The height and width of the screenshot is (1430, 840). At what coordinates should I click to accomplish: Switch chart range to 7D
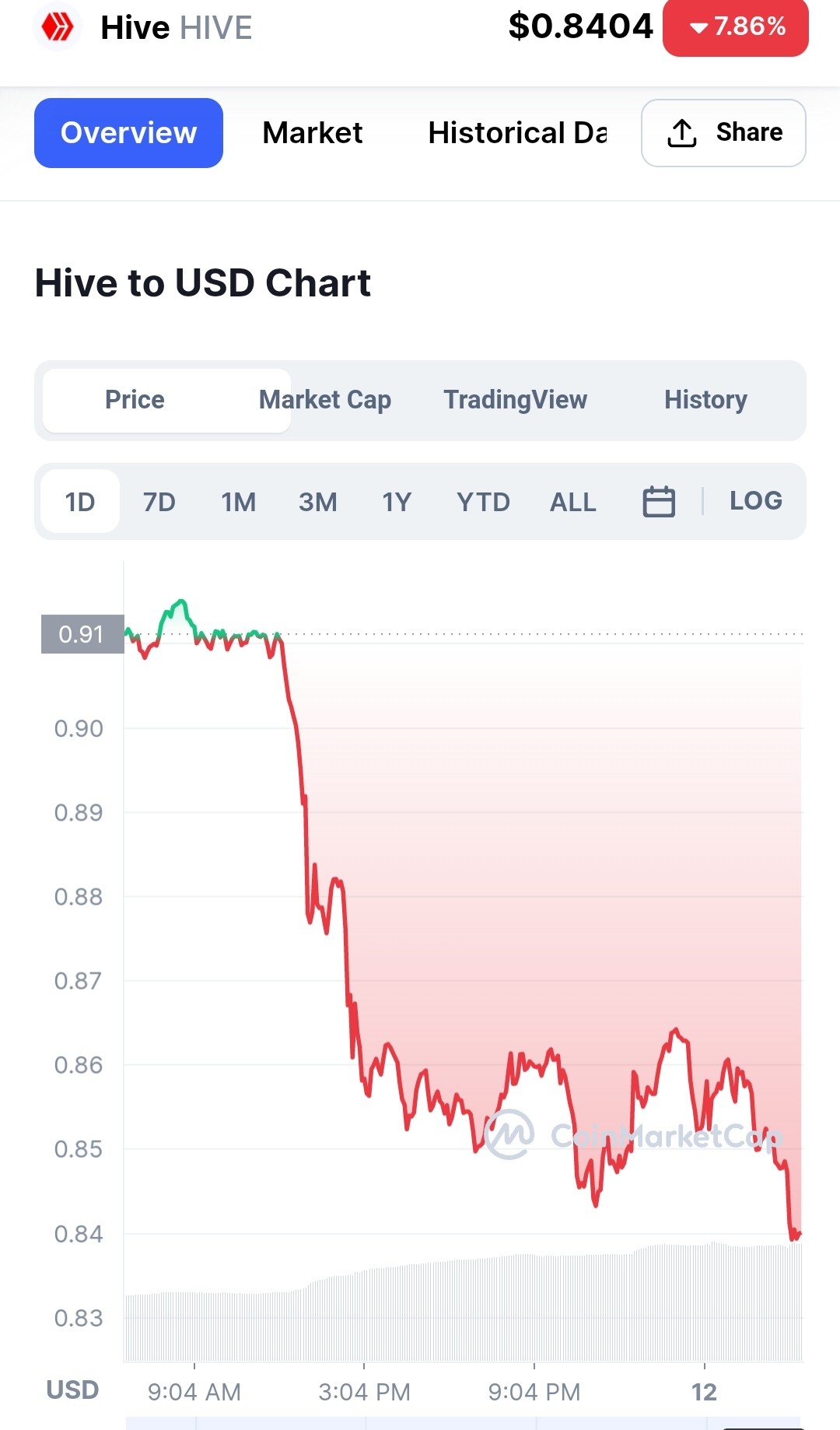click(159, 502)
